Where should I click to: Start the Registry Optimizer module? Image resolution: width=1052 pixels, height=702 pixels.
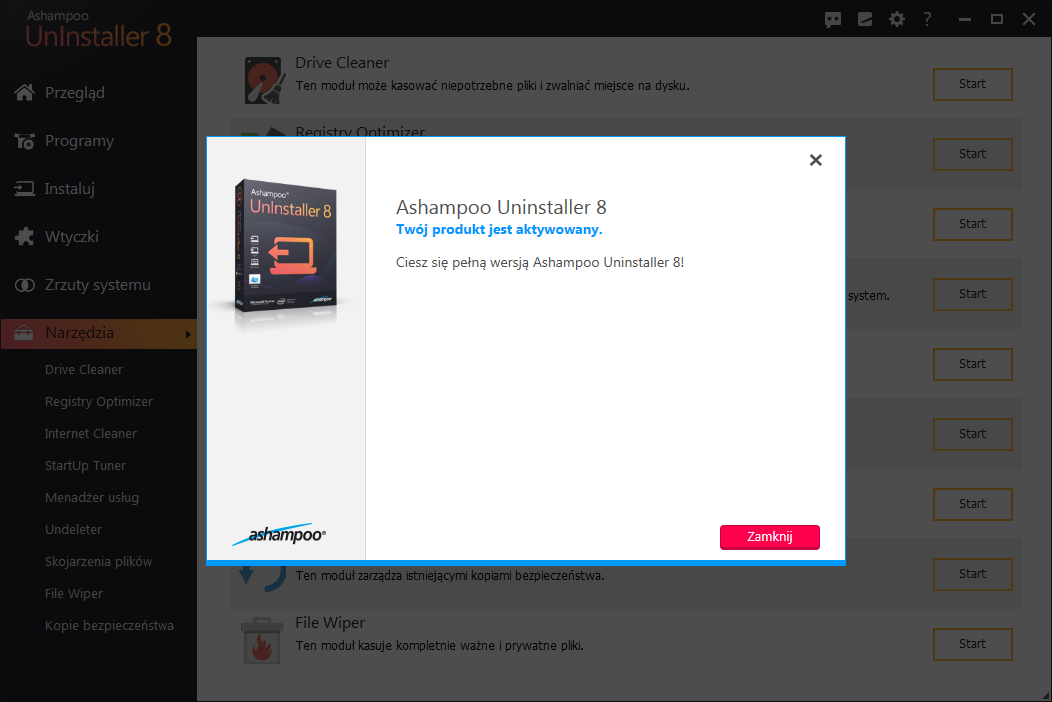[972, 154]
